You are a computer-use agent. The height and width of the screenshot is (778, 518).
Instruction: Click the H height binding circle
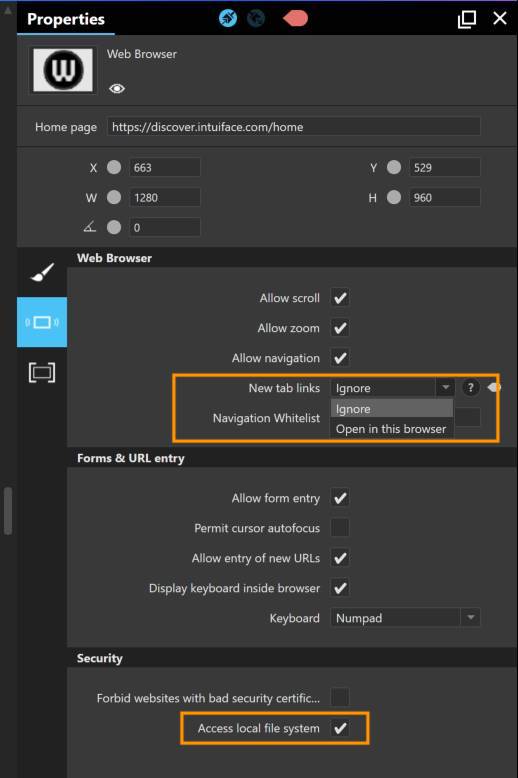394,197
